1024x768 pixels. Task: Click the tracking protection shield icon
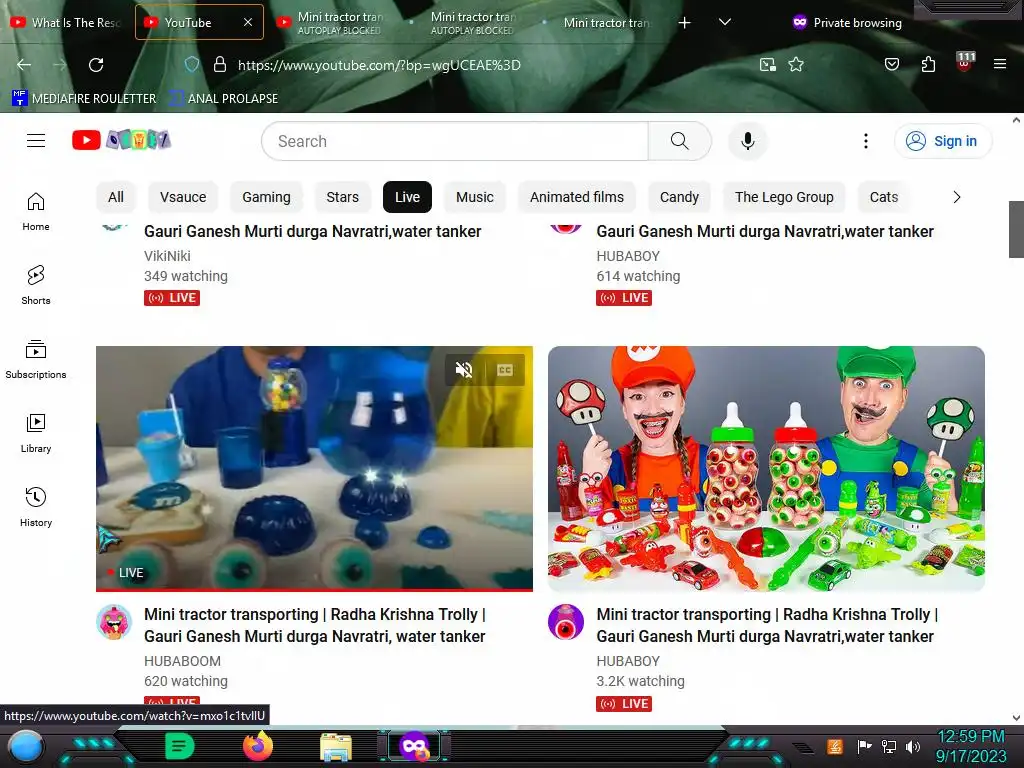[191, 65]
